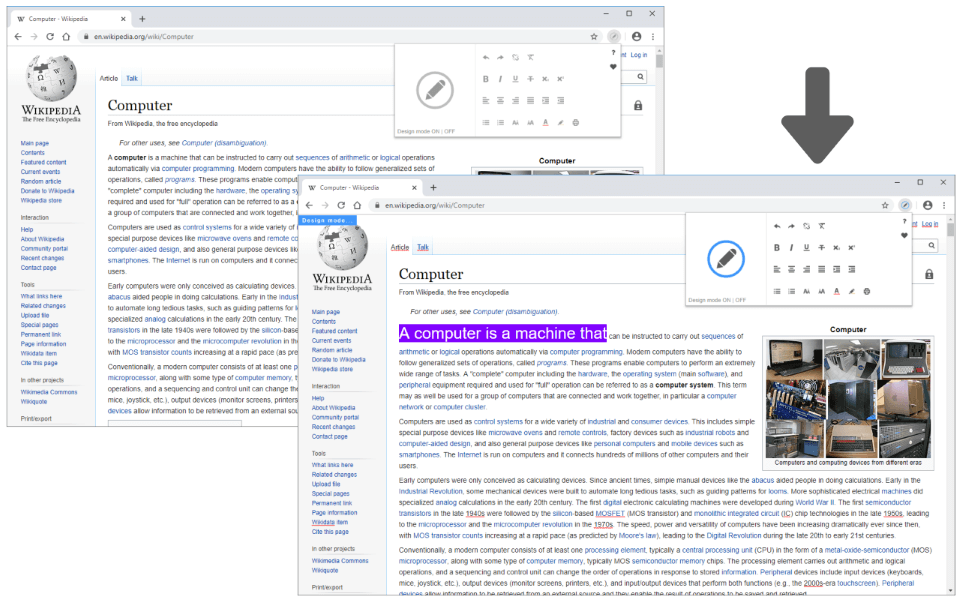This screenshot has height=600, width=960.
Task: Click print icon in back window popup
Action: pyautogui.click(x=576, y=122)
